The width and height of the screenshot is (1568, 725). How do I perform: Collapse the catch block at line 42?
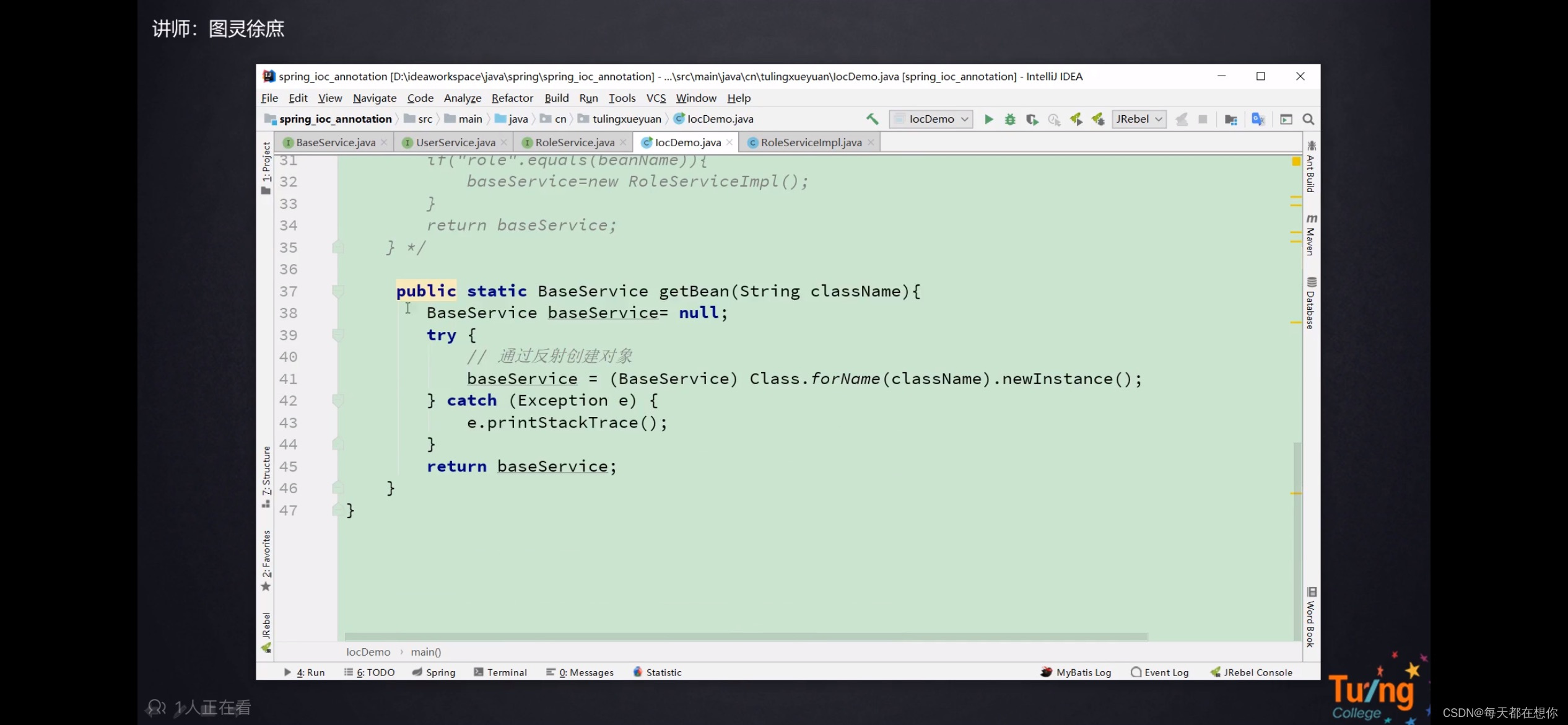(338, 401)
